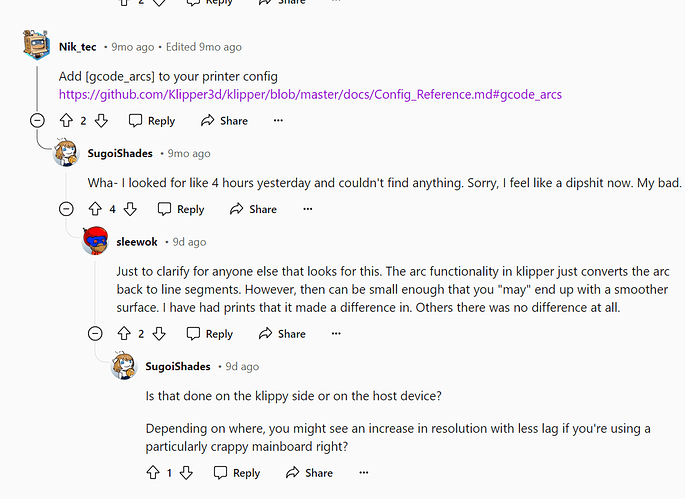
Task: Share sleewok's comment
Action: pyautogui.click(x=282, y=334)
